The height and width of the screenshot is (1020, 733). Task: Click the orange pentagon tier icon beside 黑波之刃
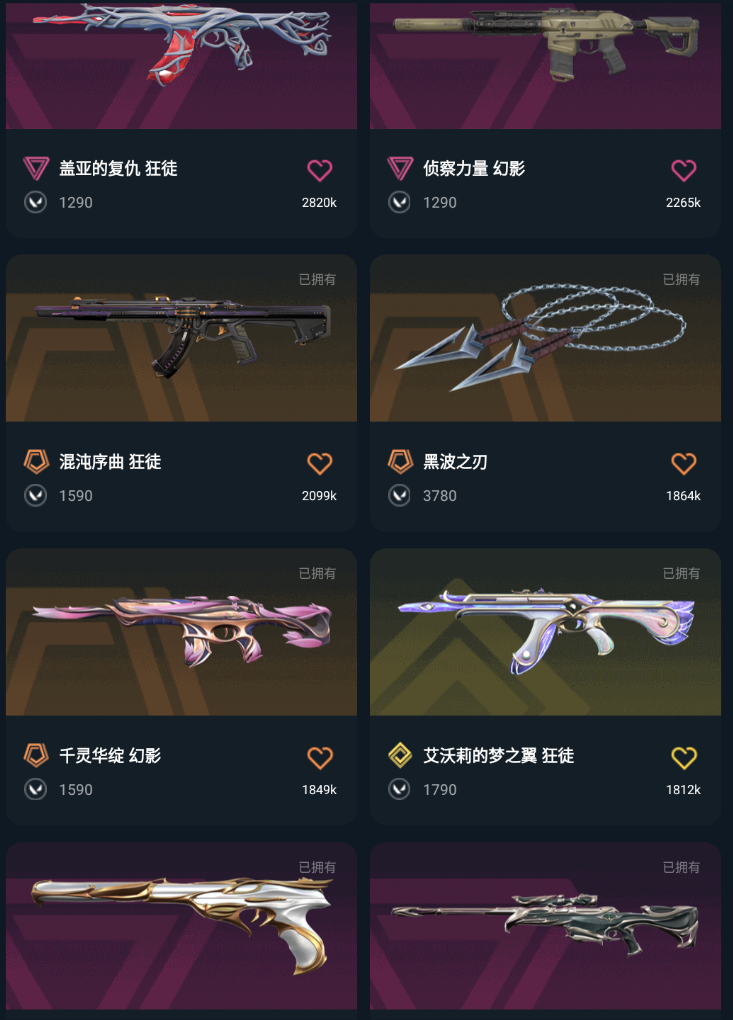point(400,462)
